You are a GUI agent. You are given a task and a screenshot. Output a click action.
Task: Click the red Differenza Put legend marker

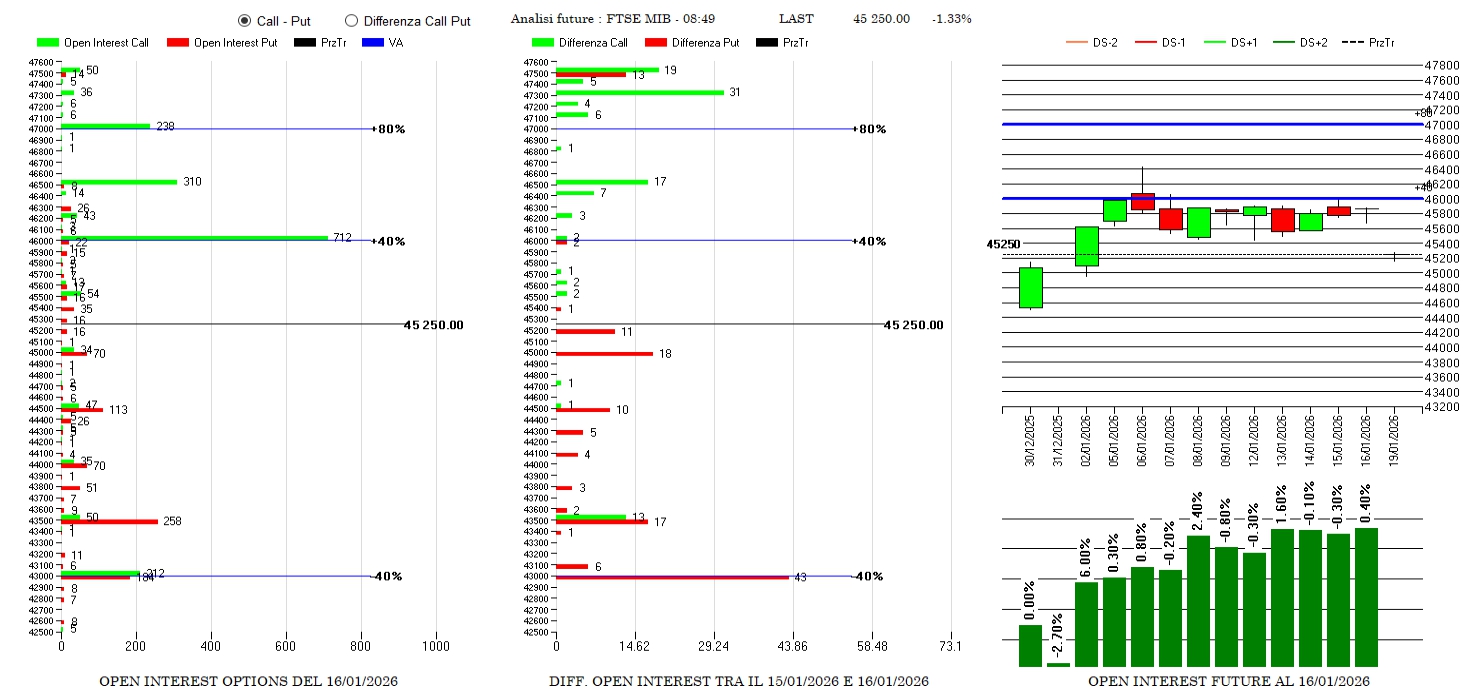656,43
